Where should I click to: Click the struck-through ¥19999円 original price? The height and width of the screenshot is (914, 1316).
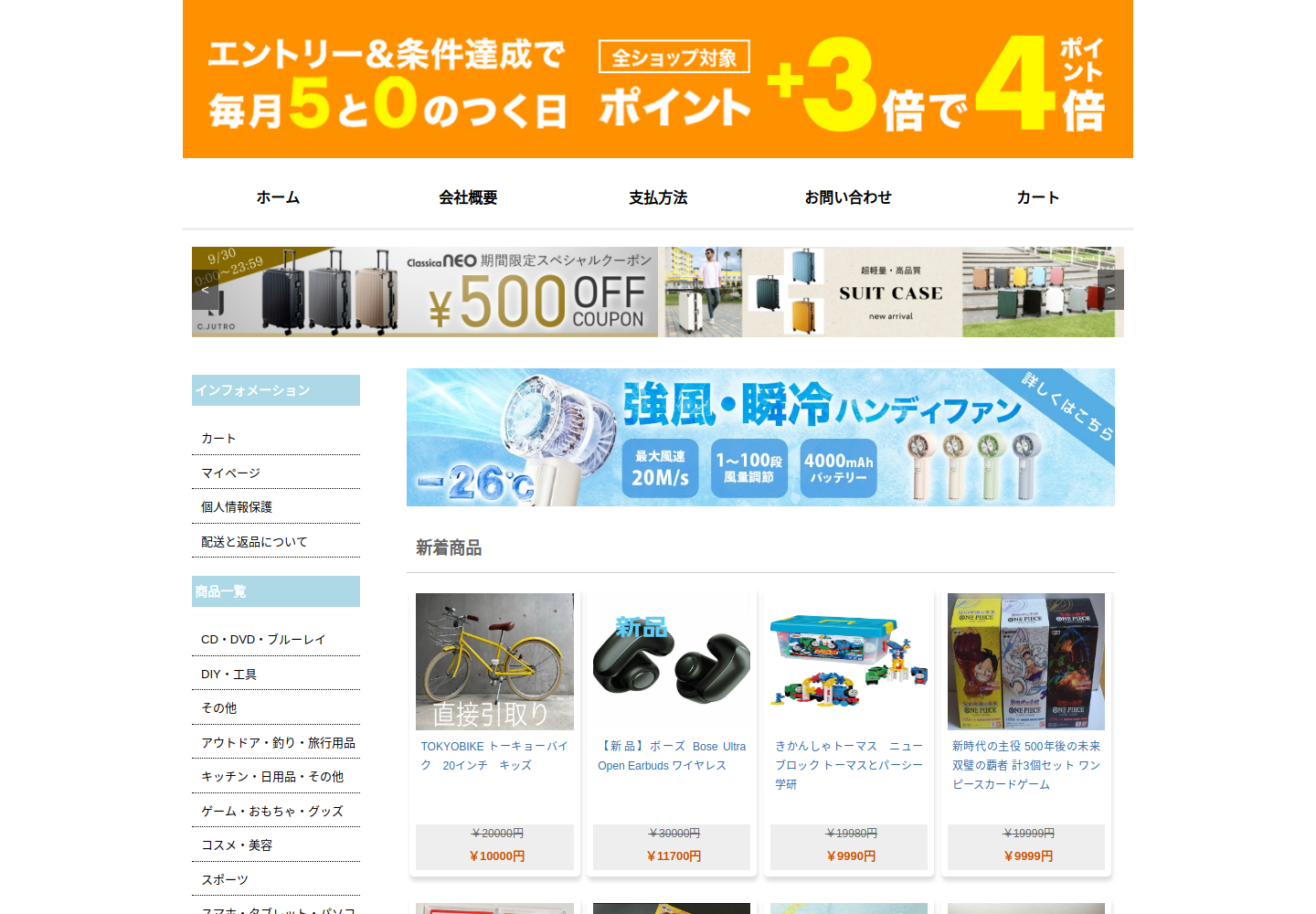pyautogui.click(x=1028, y=834)
